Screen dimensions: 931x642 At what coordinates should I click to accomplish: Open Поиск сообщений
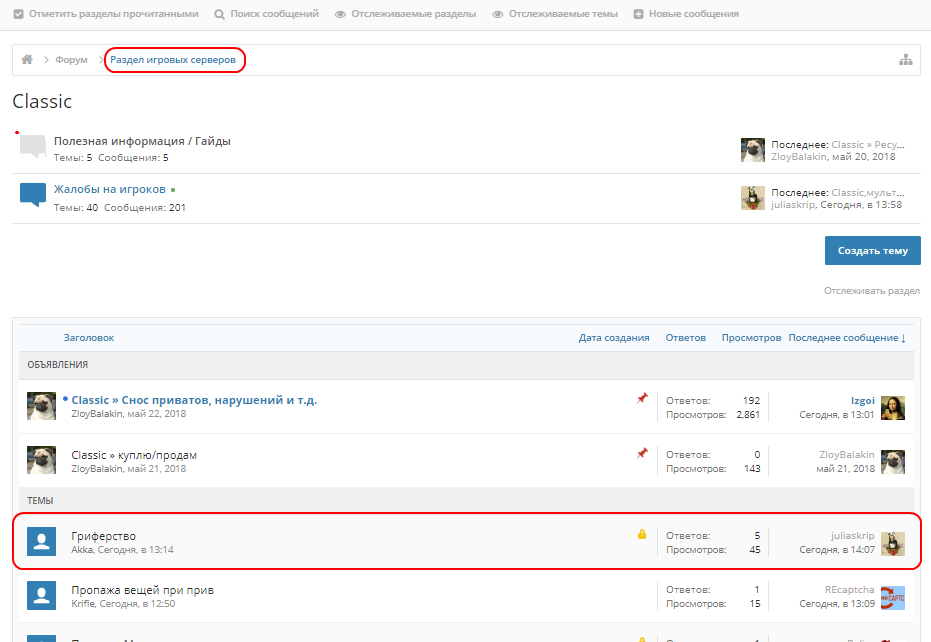tap(274, 14)
